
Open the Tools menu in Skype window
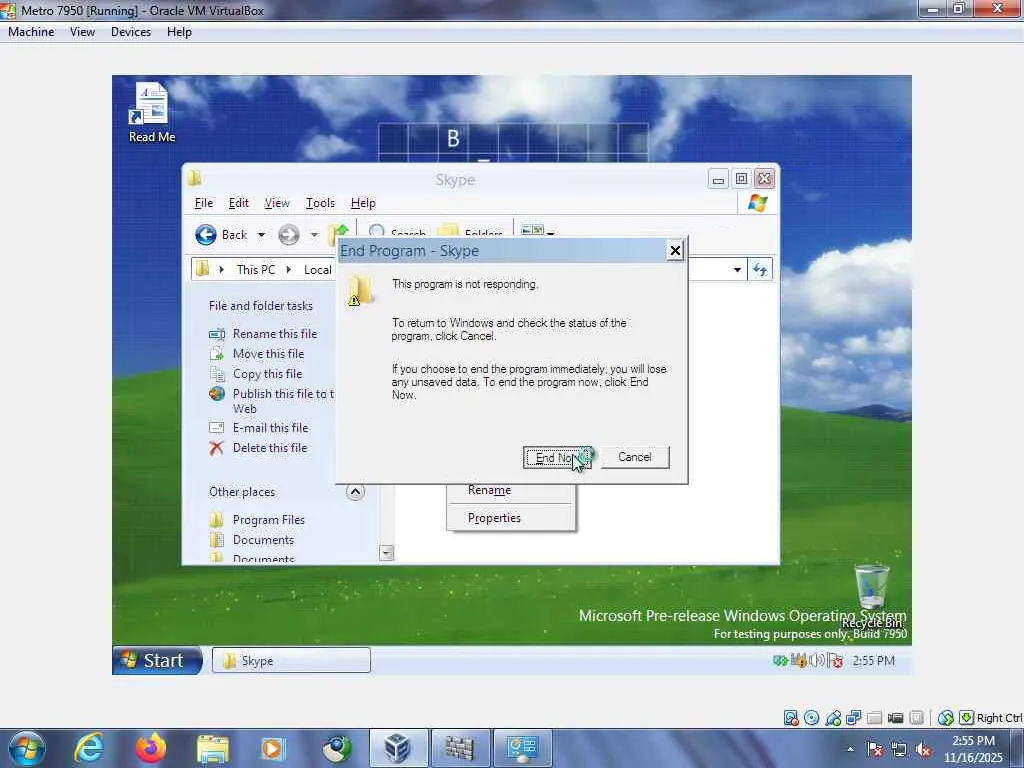pos(320,203)
